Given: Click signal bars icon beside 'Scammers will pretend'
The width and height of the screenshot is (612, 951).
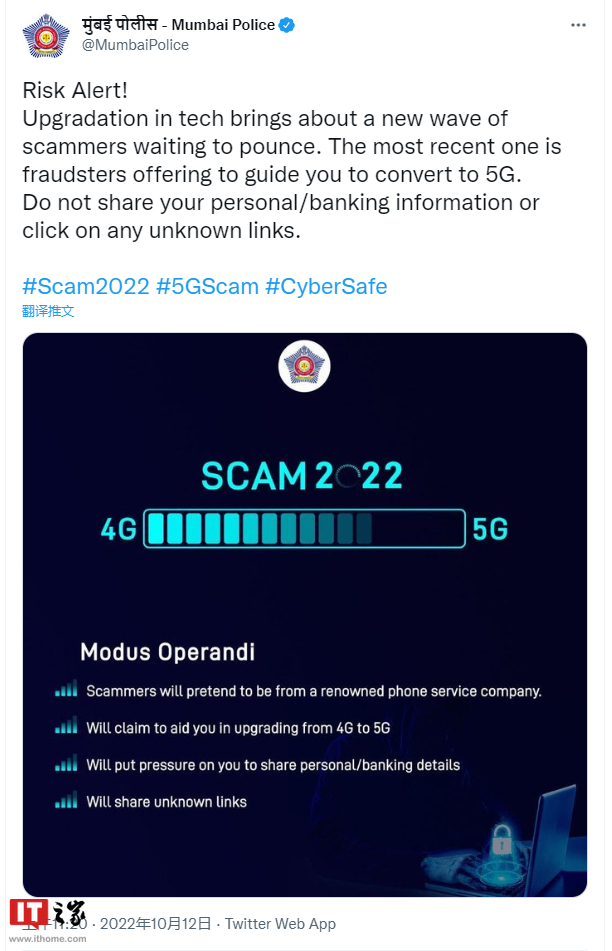Looking at the screenshot, I should click(66, 690).
